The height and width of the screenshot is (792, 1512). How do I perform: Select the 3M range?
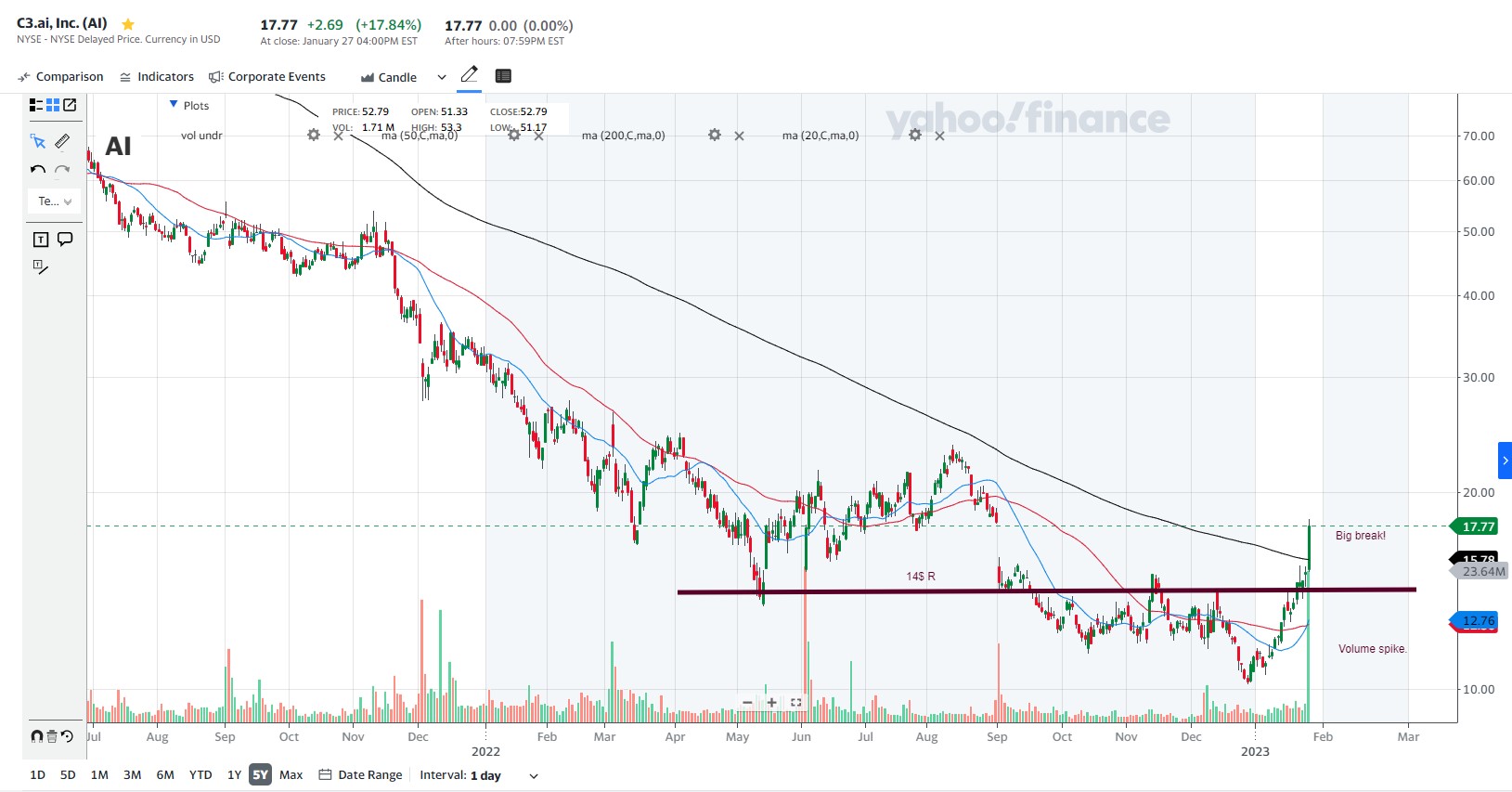pos(133,775)
